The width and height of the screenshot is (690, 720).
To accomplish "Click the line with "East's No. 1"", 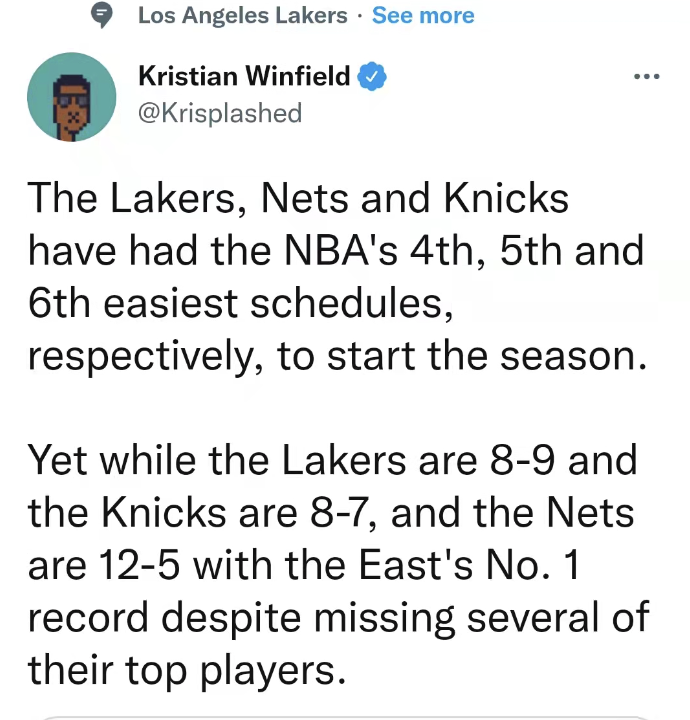I will (303, 565).
